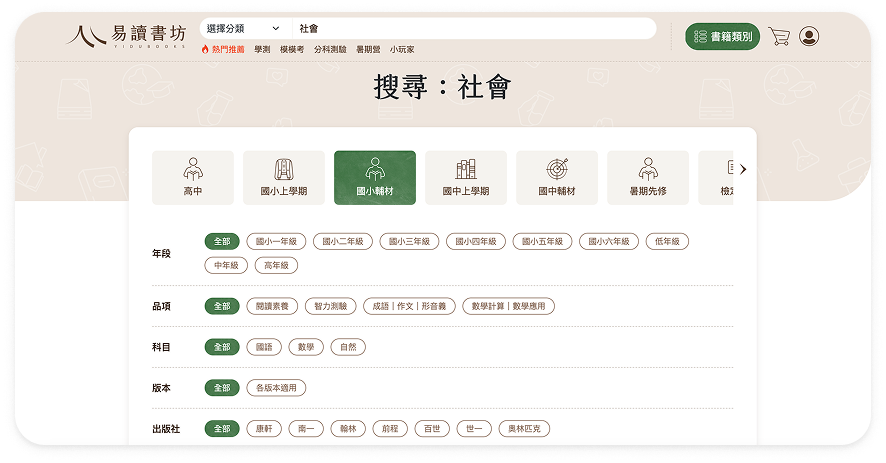
Task: Toggle the 康軒 publisher filter
Action: [264, 428]
